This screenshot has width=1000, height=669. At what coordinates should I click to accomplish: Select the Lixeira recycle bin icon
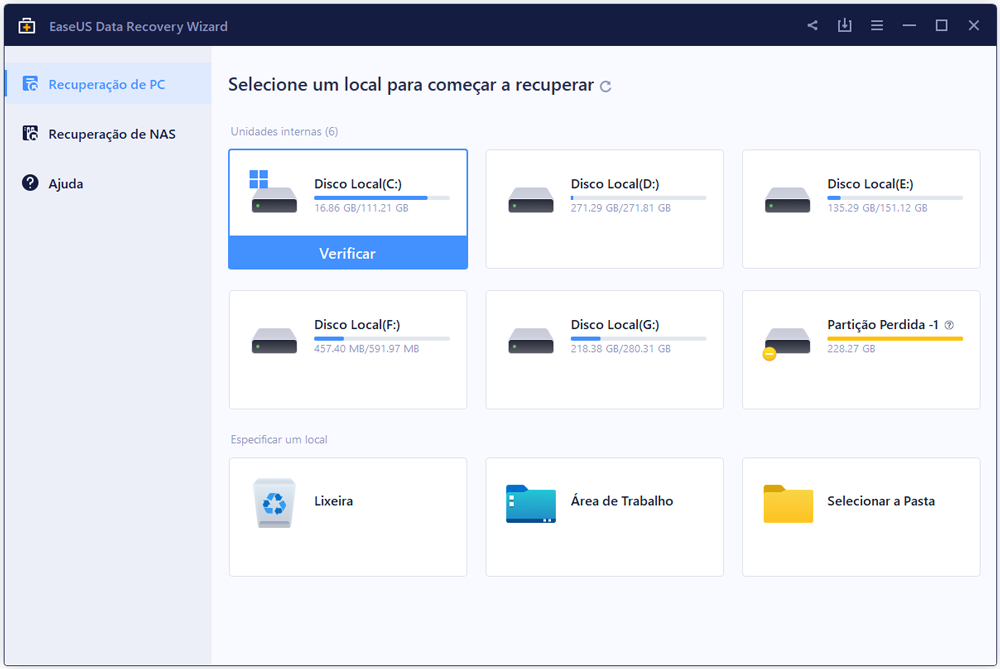coord(274,502)
